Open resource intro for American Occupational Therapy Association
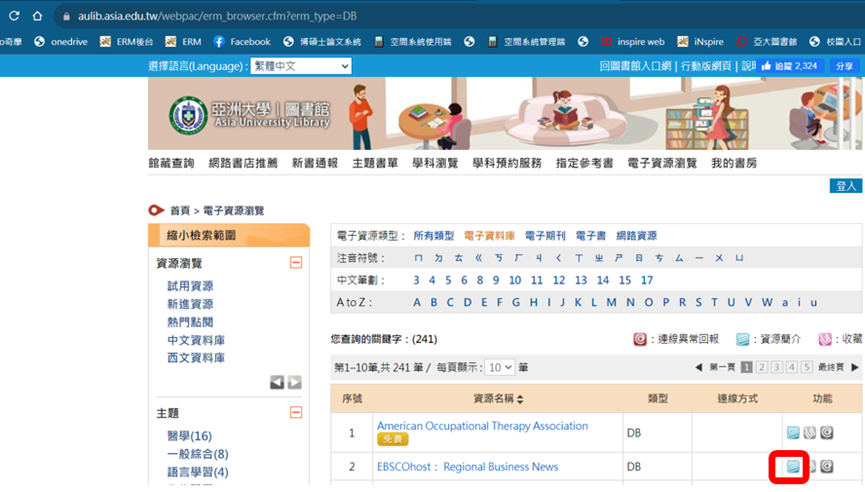 [x=793, y=432]
